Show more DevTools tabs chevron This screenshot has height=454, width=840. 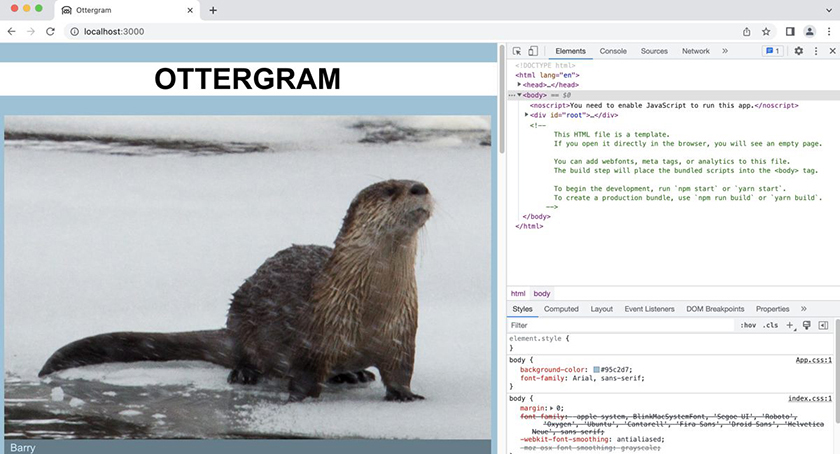[725, 51]
